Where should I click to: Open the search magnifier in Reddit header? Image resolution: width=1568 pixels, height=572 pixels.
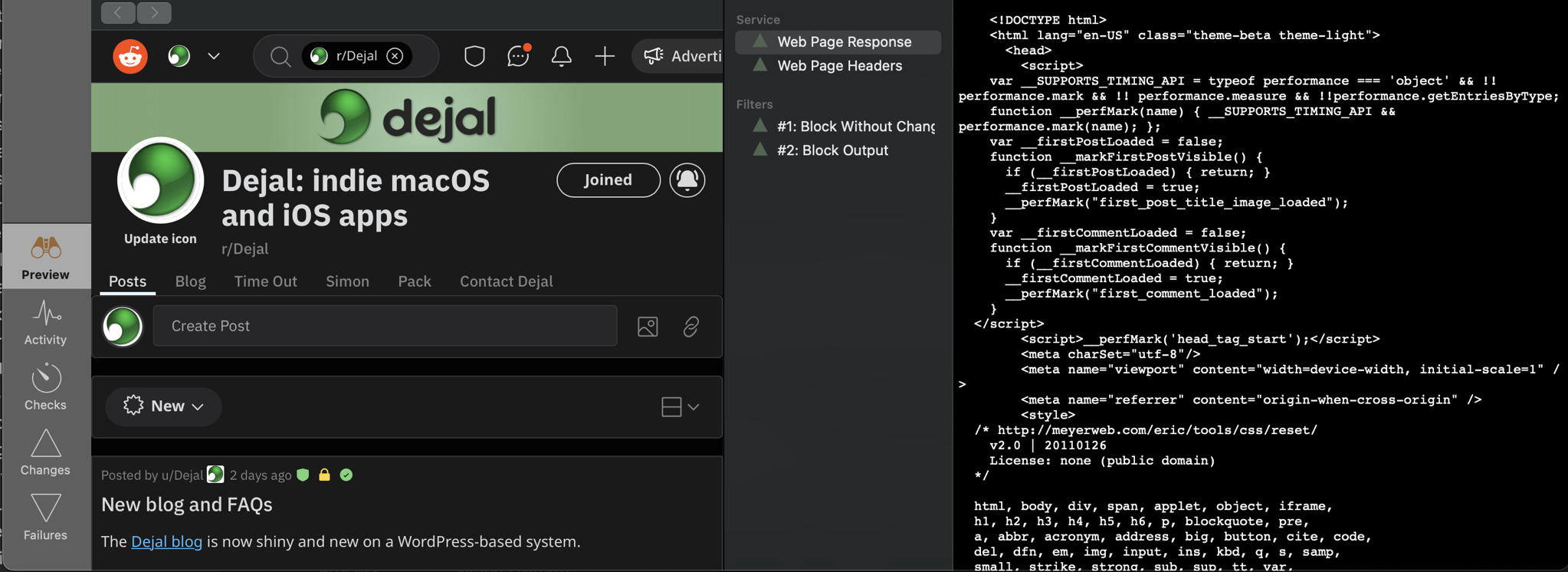coord(280,56)
